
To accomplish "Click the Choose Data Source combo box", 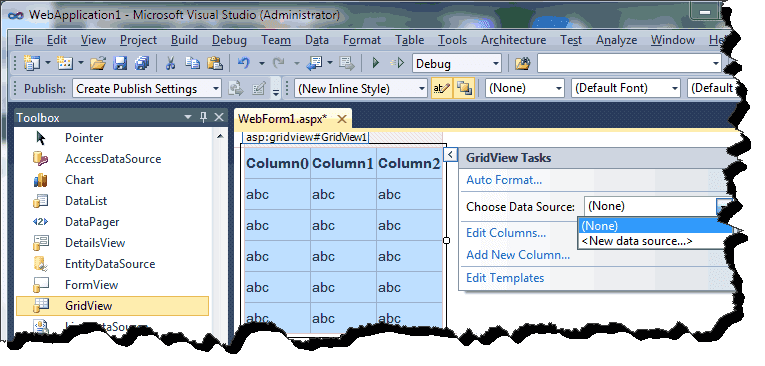I will click(x=659, y=206).
